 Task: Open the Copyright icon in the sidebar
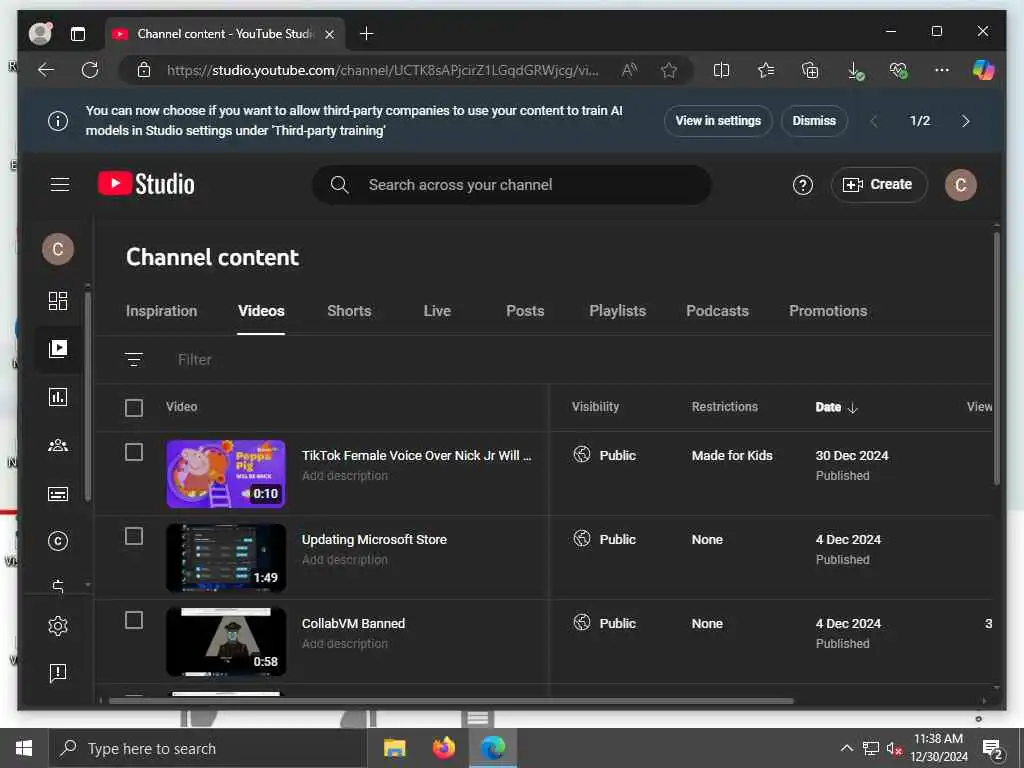tap(58, 541)
